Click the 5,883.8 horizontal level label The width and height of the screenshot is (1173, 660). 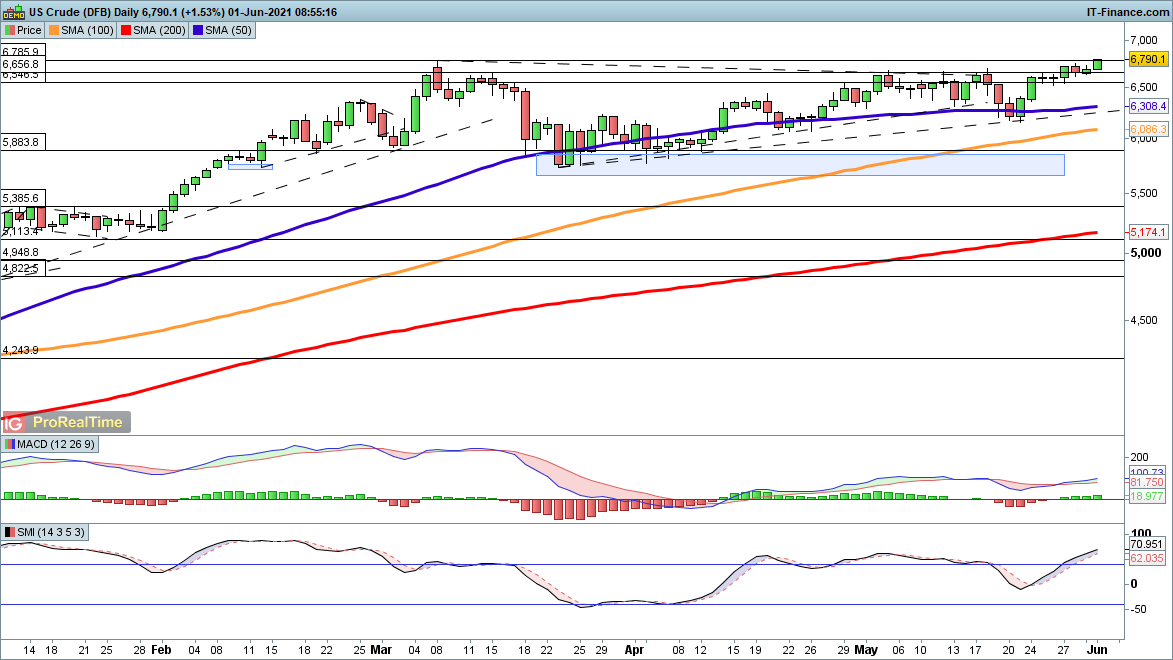click(21, 142)
